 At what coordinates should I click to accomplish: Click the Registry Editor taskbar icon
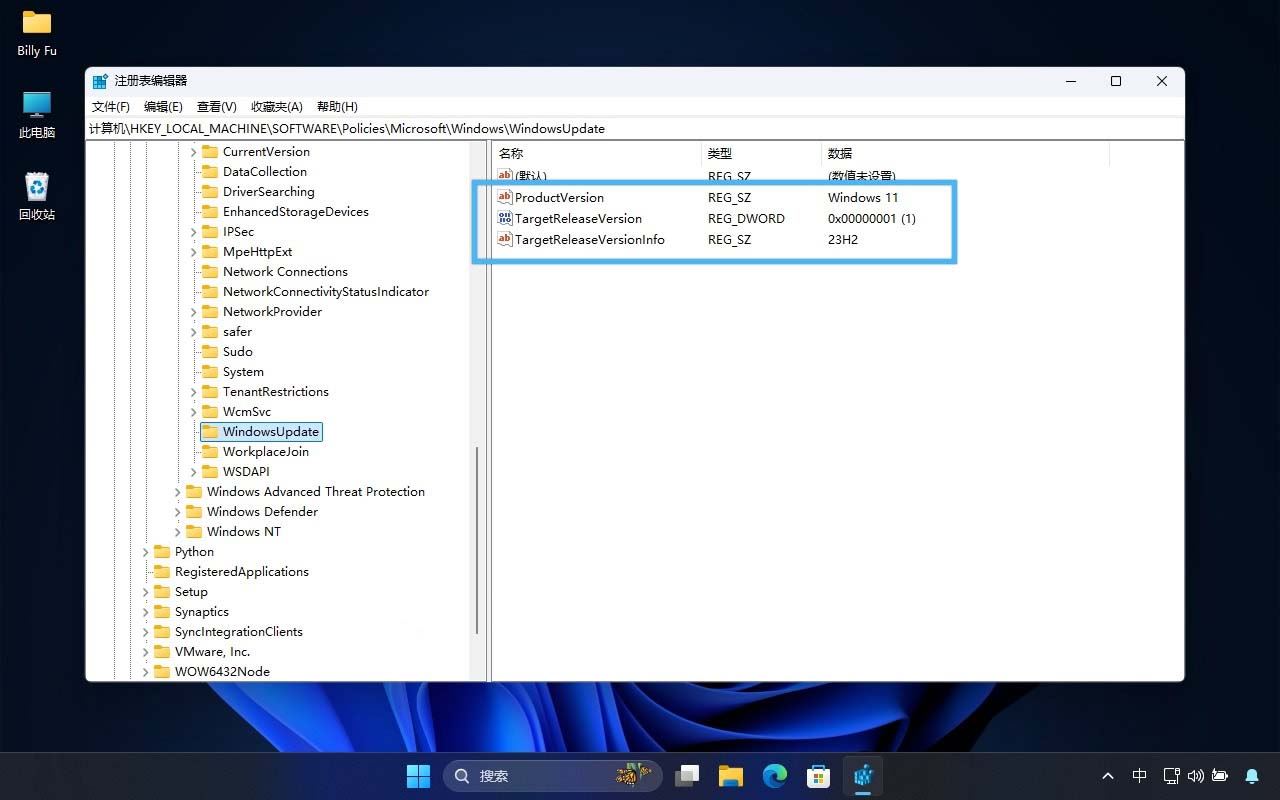(863, 775)
